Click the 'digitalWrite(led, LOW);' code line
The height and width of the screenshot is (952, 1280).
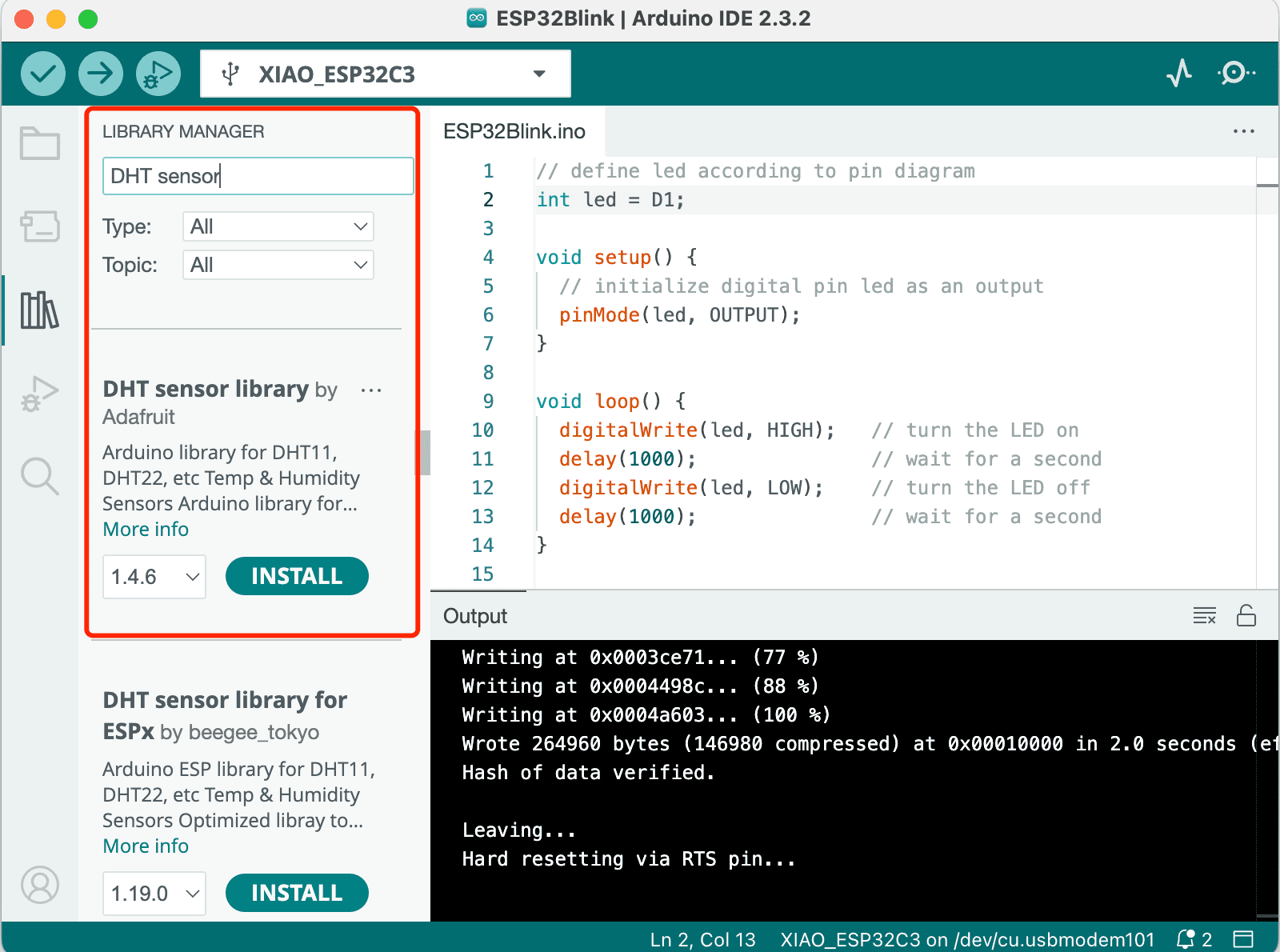pyautogui.click(x=691, y=488)
